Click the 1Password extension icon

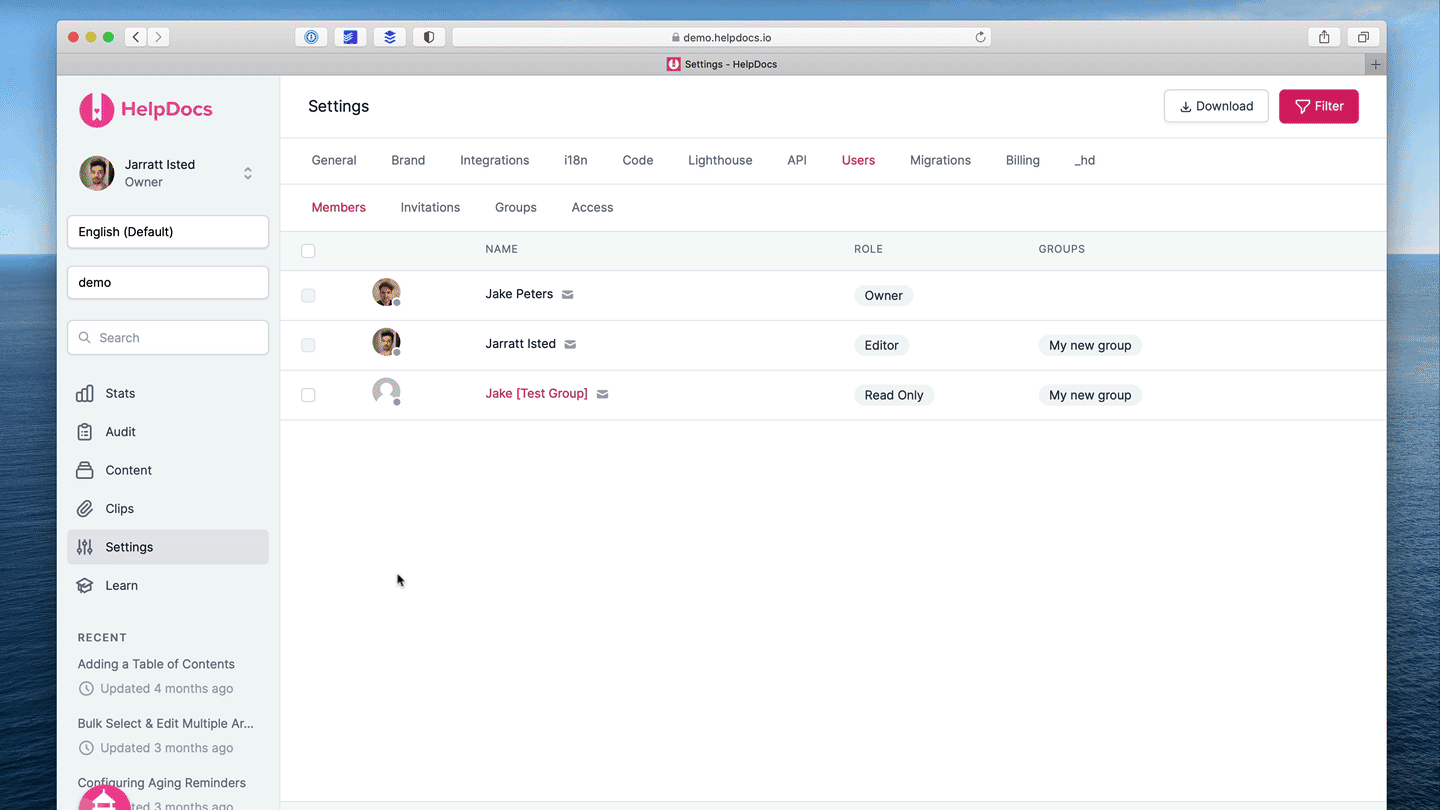click(311, 37)
